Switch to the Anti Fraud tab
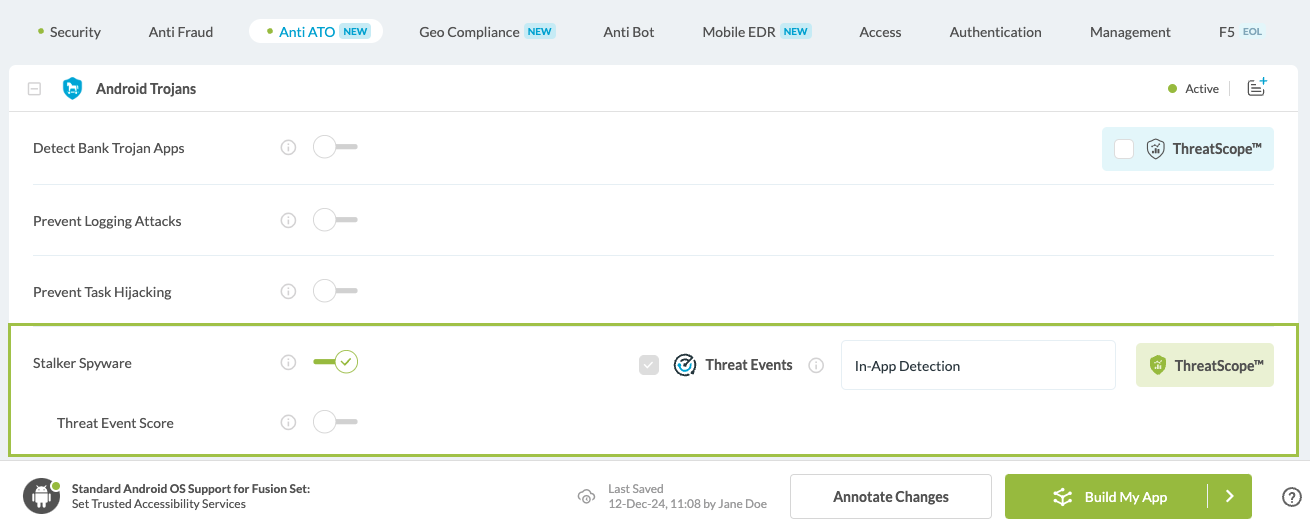The image size is (1310, 529). (x=181, y=32)
